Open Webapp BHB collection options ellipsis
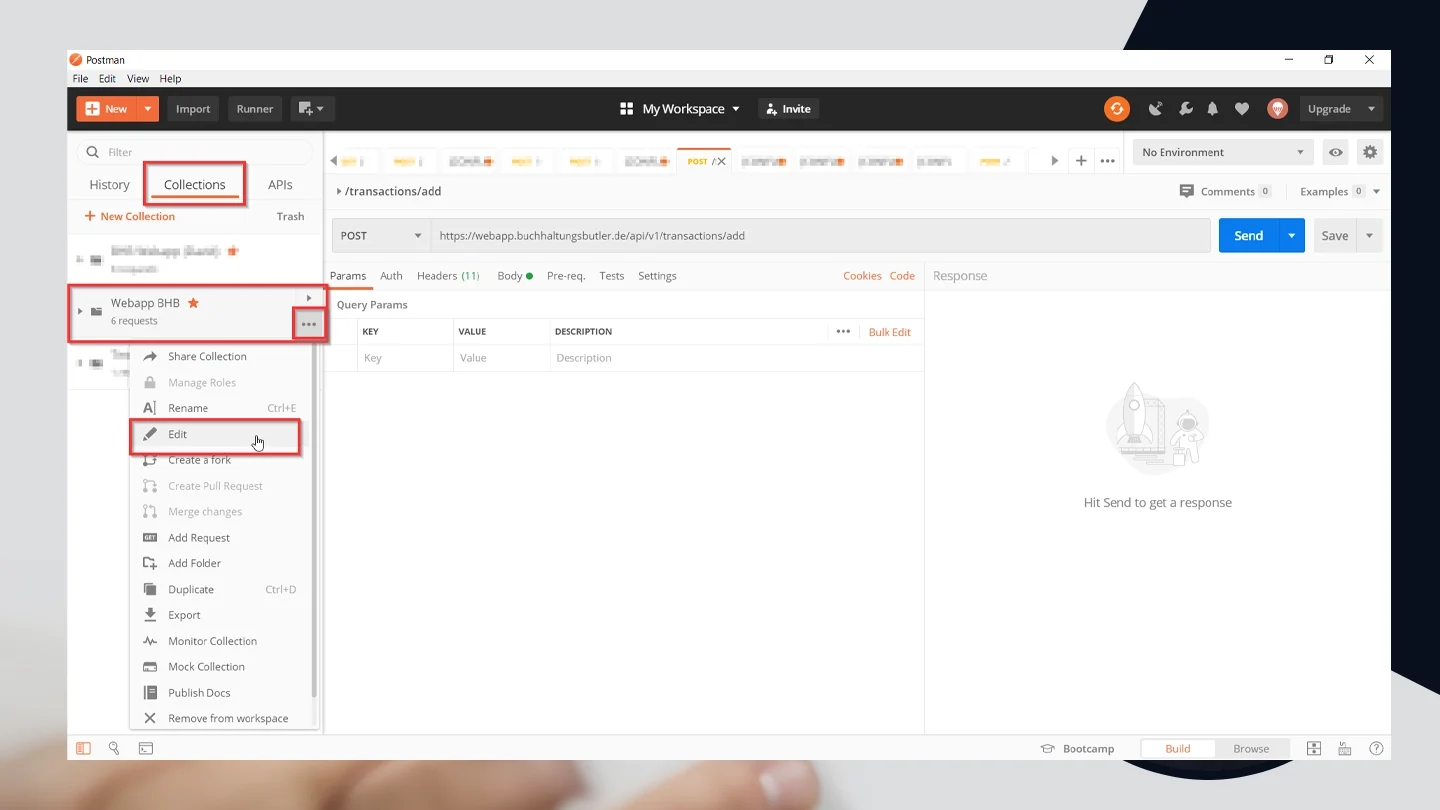 pyautogui.click(x=309, y=324)
